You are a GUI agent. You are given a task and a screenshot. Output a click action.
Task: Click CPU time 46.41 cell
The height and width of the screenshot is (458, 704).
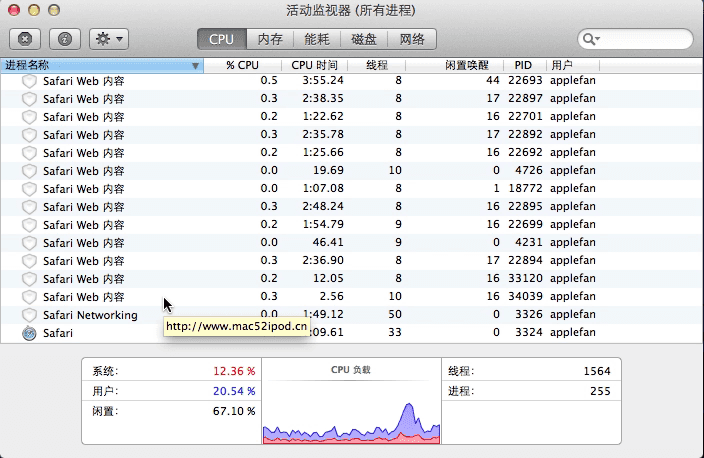coord(328,242)
